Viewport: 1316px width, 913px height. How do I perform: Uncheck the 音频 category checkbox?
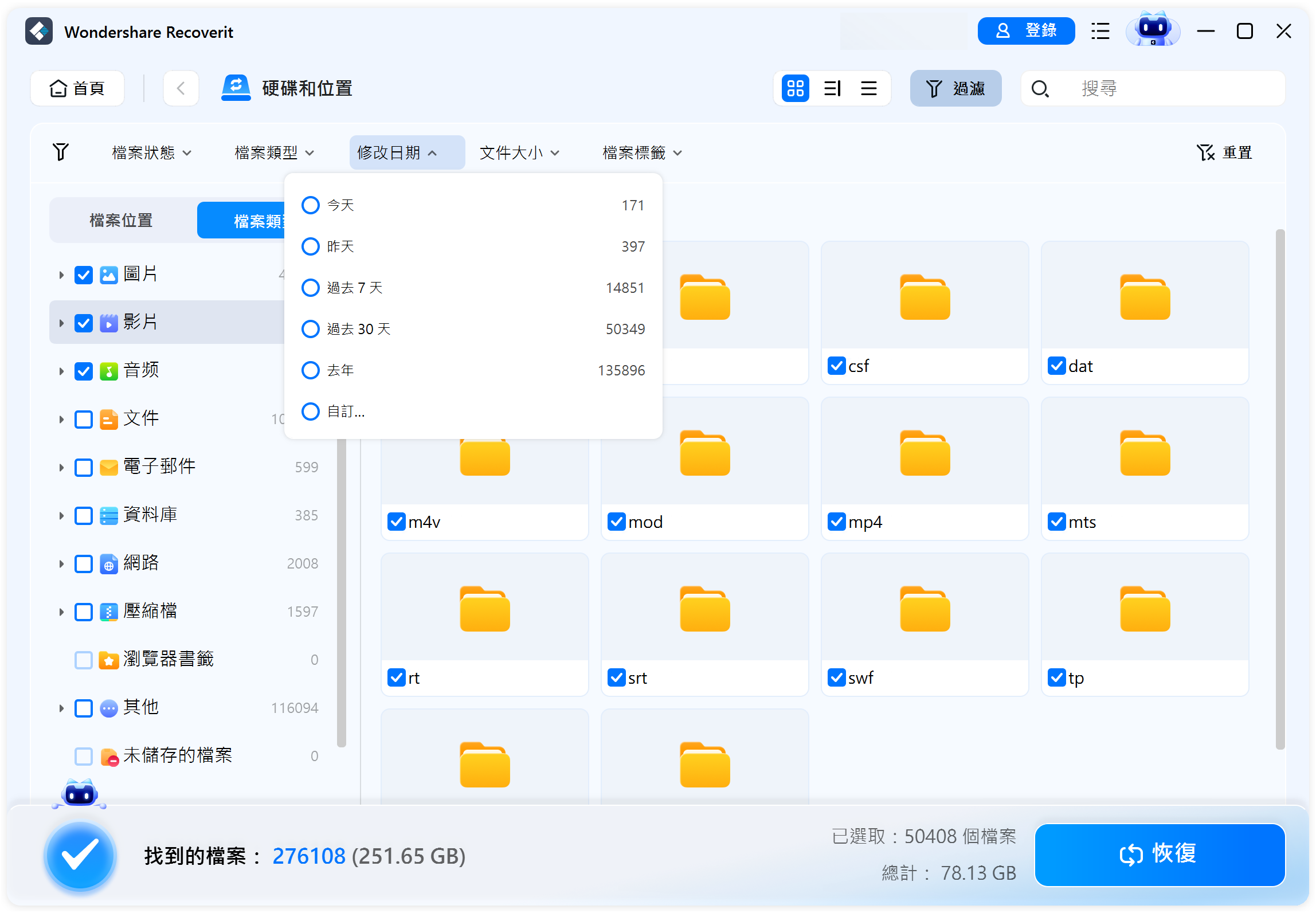pyautogui.click(x=84, y=371)
